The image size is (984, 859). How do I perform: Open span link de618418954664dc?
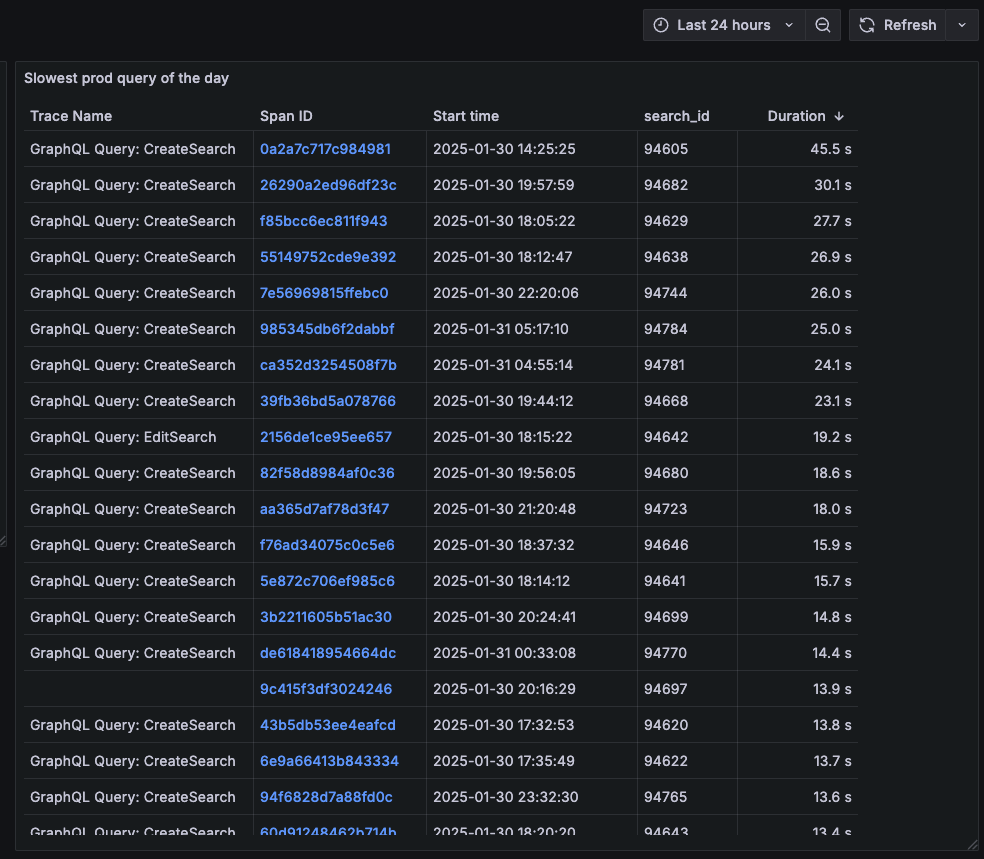328,653
